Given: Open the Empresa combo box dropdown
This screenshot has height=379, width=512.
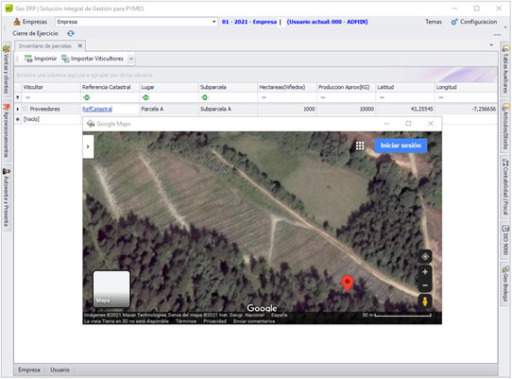Looking at the screenshot, I should 214,22.
